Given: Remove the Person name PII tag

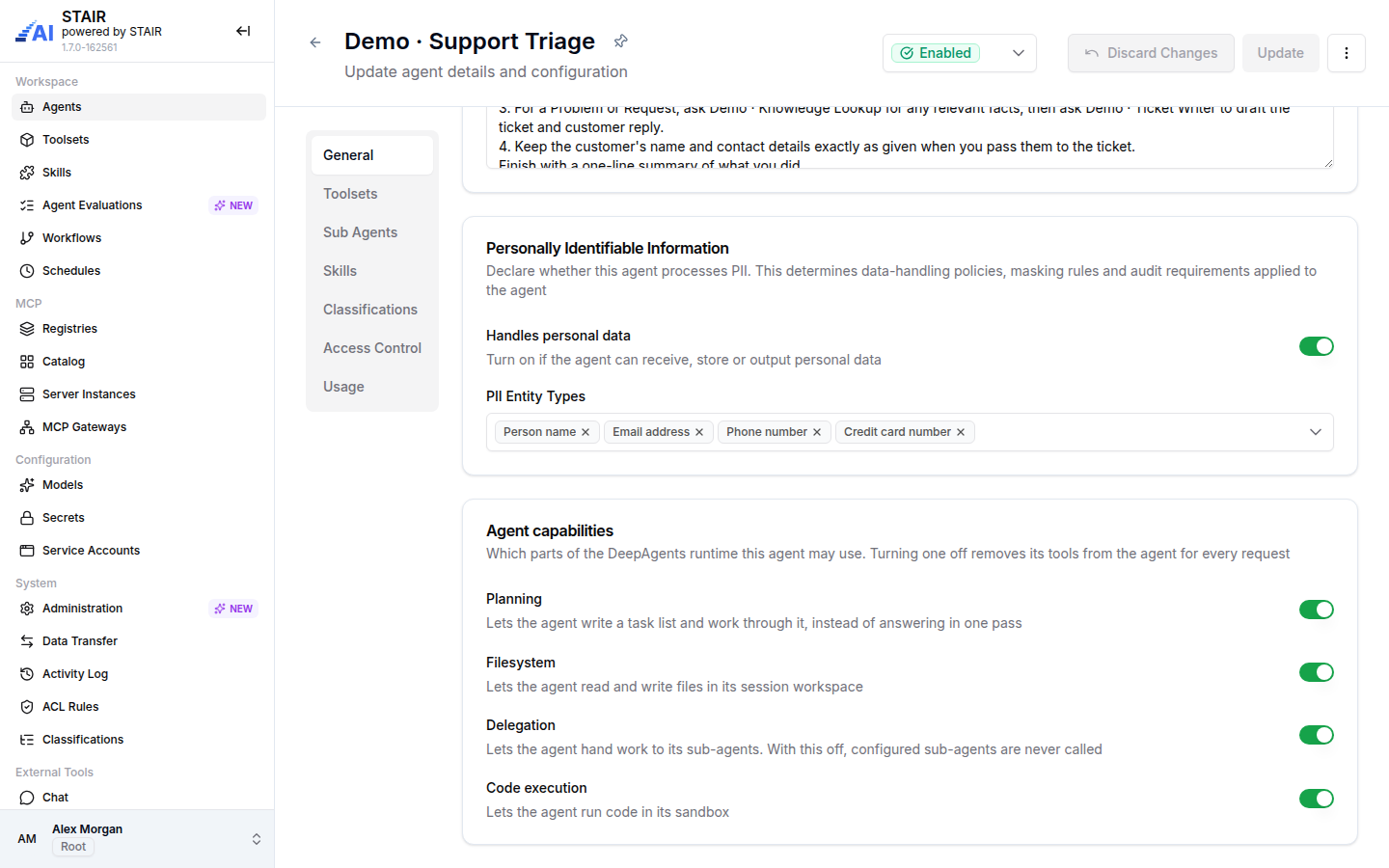Looking at the screenshot, I should (x=586, y=432).
